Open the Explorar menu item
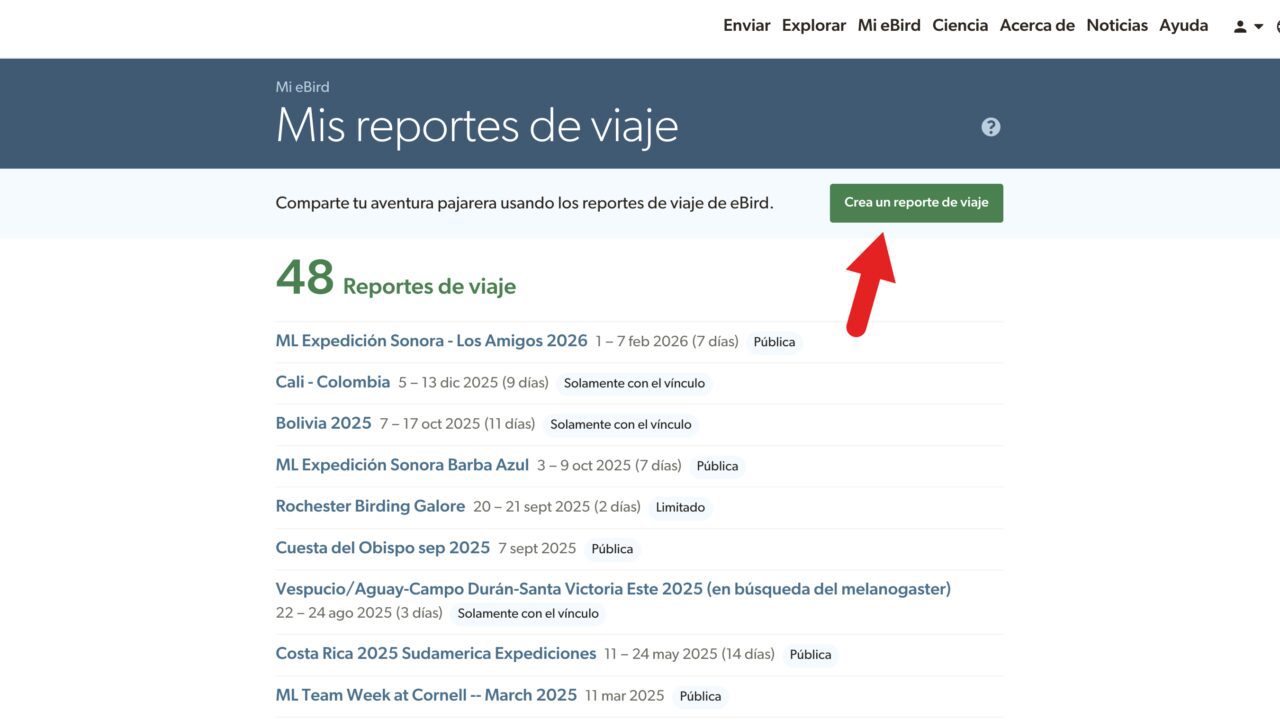The height and width of the screenshot is (720, 1280). coord(813,26)
